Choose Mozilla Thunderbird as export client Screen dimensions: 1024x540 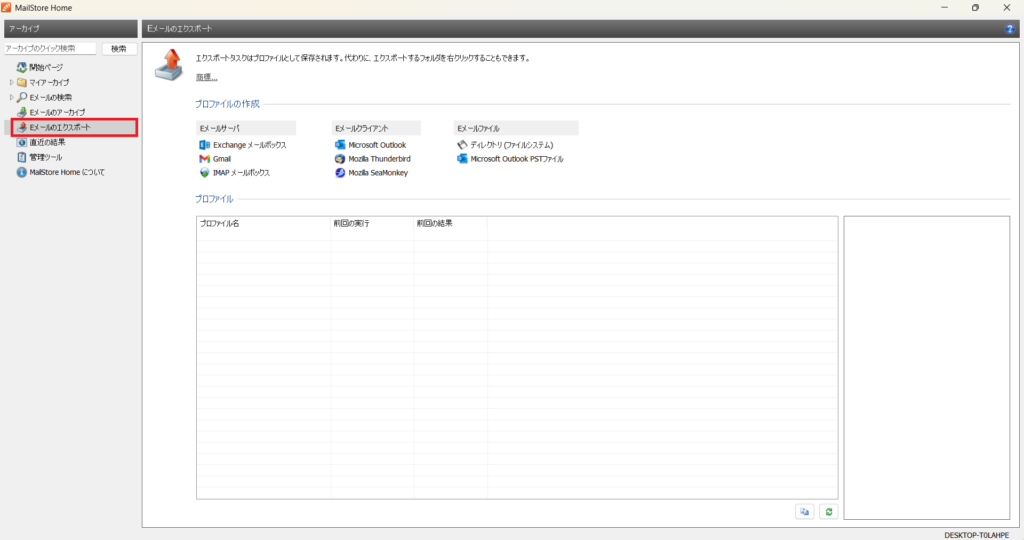coord(373,159)
